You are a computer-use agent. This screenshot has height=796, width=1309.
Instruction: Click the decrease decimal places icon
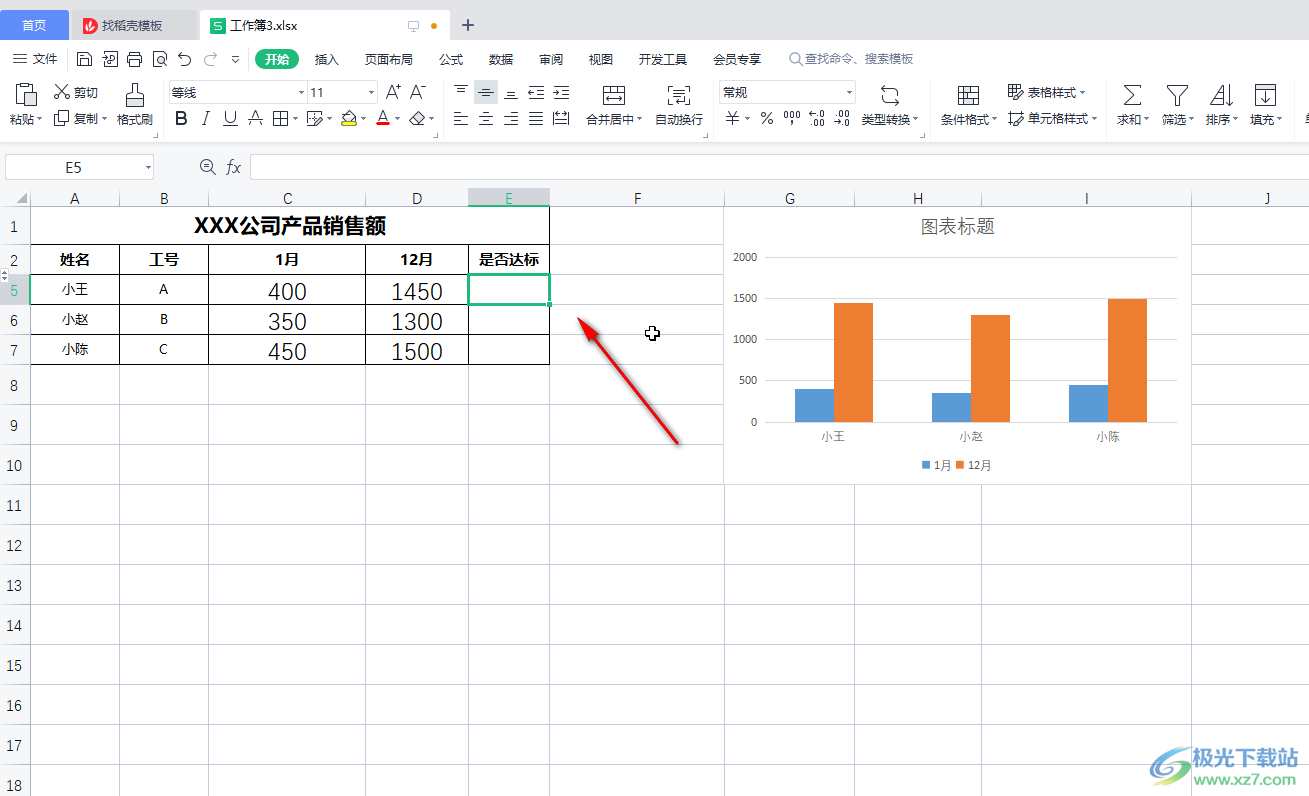tap(843, 119)
